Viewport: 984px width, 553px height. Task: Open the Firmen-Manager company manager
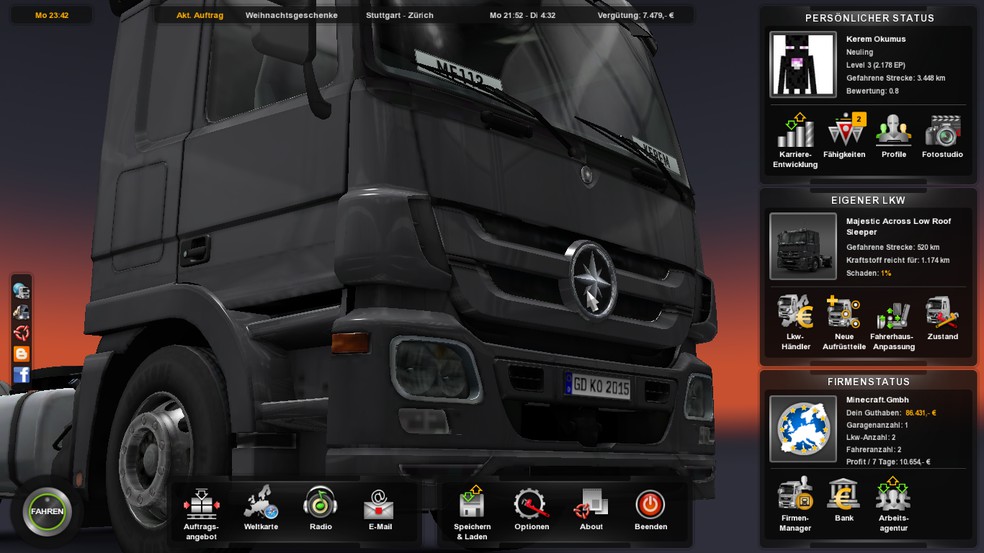[795, 494]
